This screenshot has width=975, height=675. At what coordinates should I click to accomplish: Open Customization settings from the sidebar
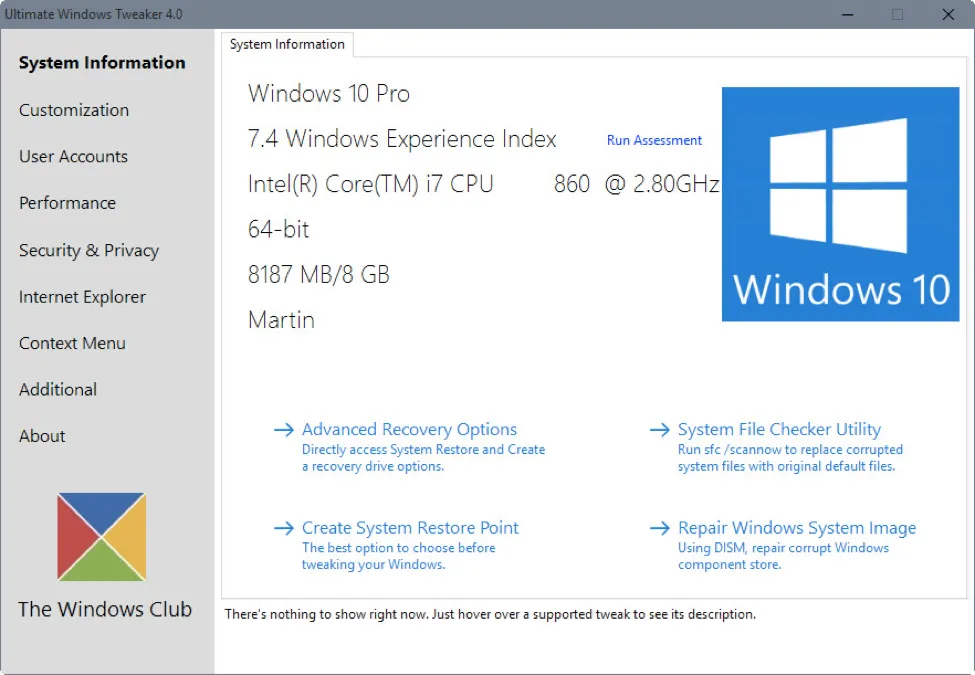pyautogui.click(x=73, y=110)
